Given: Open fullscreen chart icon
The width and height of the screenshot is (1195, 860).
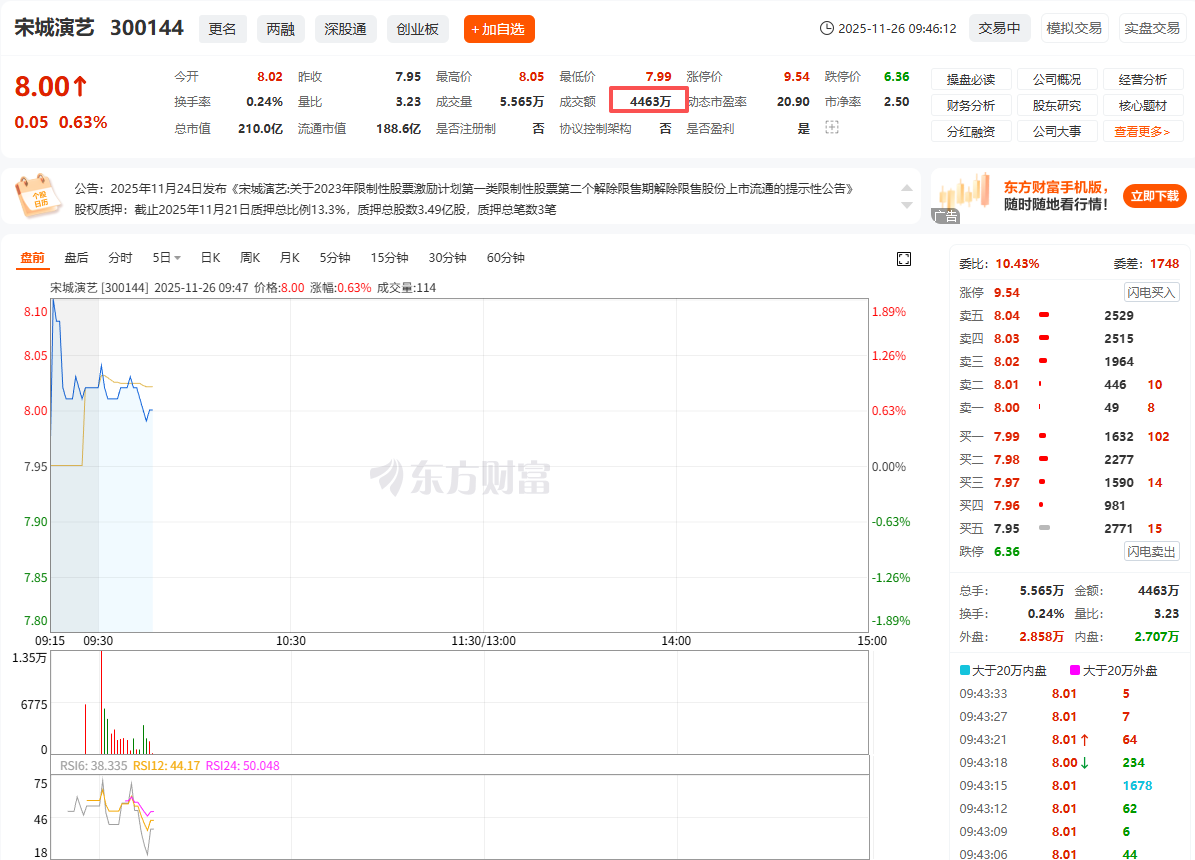Looking at the screenshot, I should click(x=904, y=259).
